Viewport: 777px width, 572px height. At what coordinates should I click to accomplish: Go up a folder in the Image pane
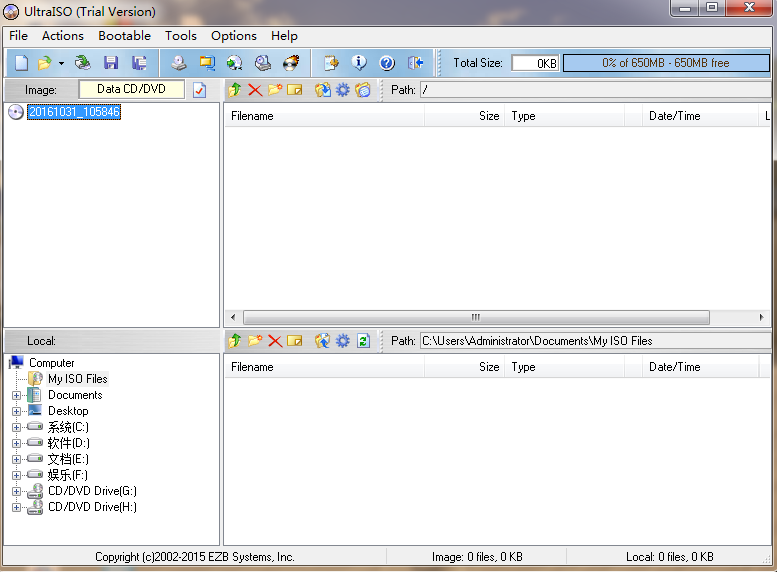point(235,90)
